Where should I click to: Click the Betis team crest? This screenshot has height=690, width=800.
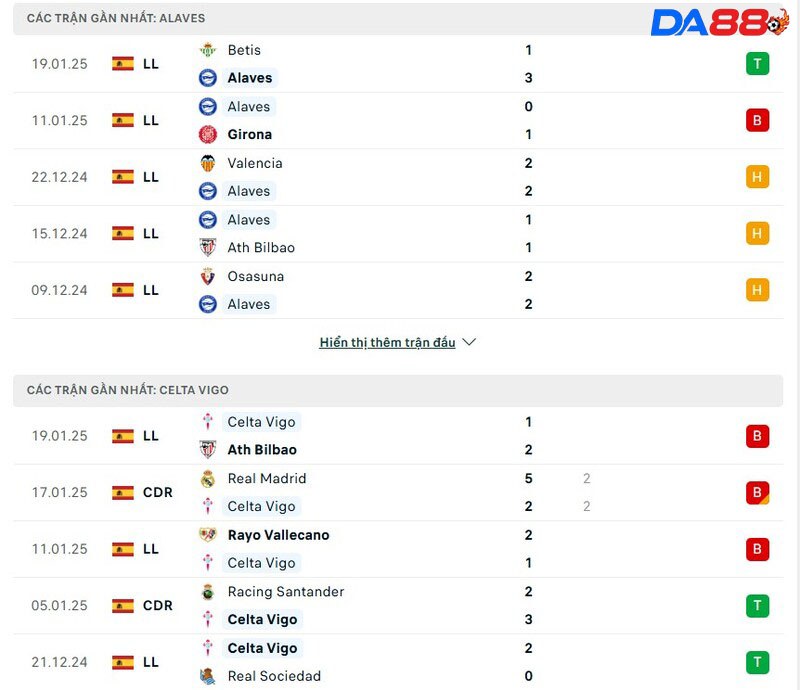[x=208, y=50]
